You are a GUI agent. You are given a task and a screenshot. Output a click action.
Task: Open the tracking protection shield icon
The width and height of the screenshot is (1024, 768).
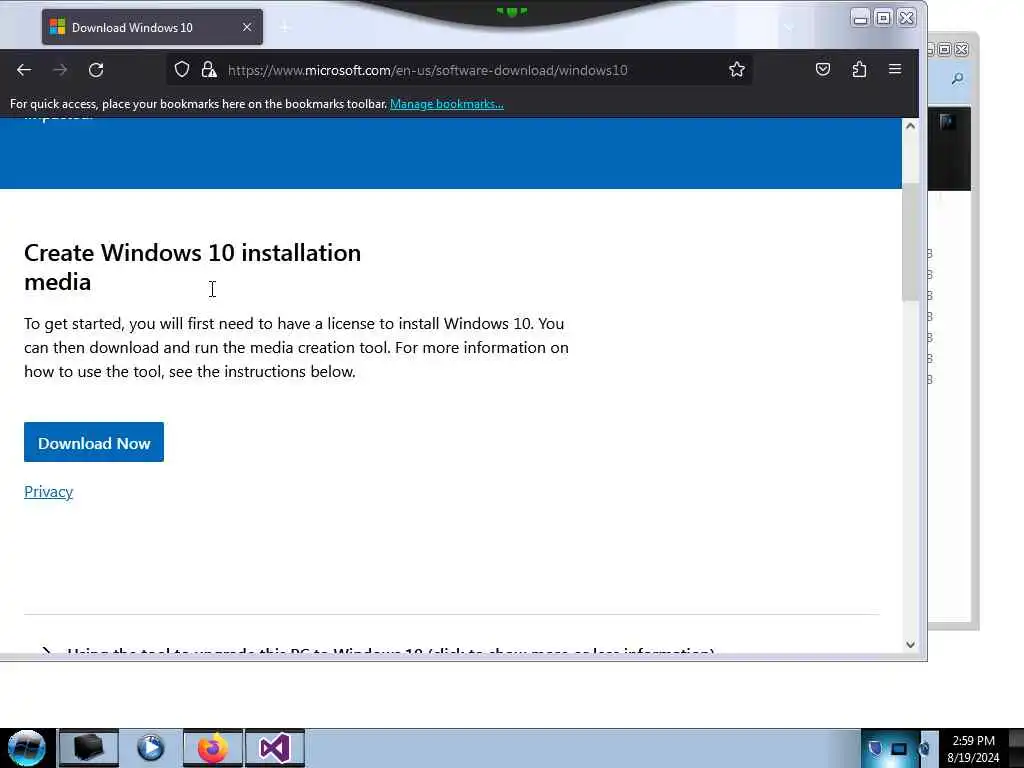click(x=182, y=70)
